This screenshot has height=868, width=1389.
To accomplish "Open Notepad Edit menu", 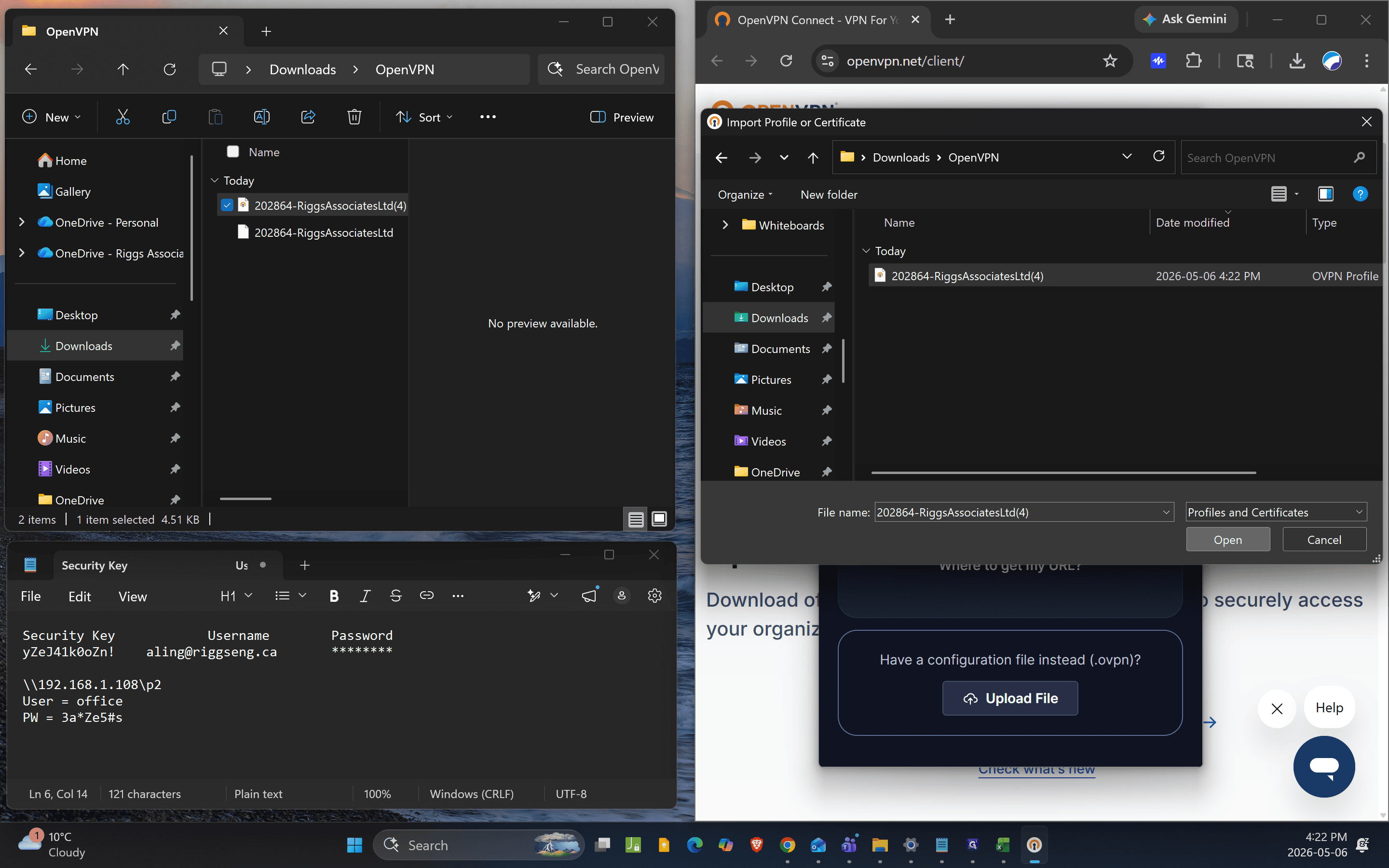I will coord(80,597).
